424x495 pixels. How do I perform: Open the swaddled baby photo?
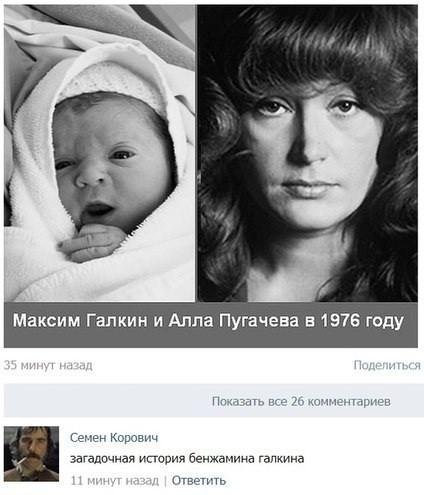click(x=99, y=153)
